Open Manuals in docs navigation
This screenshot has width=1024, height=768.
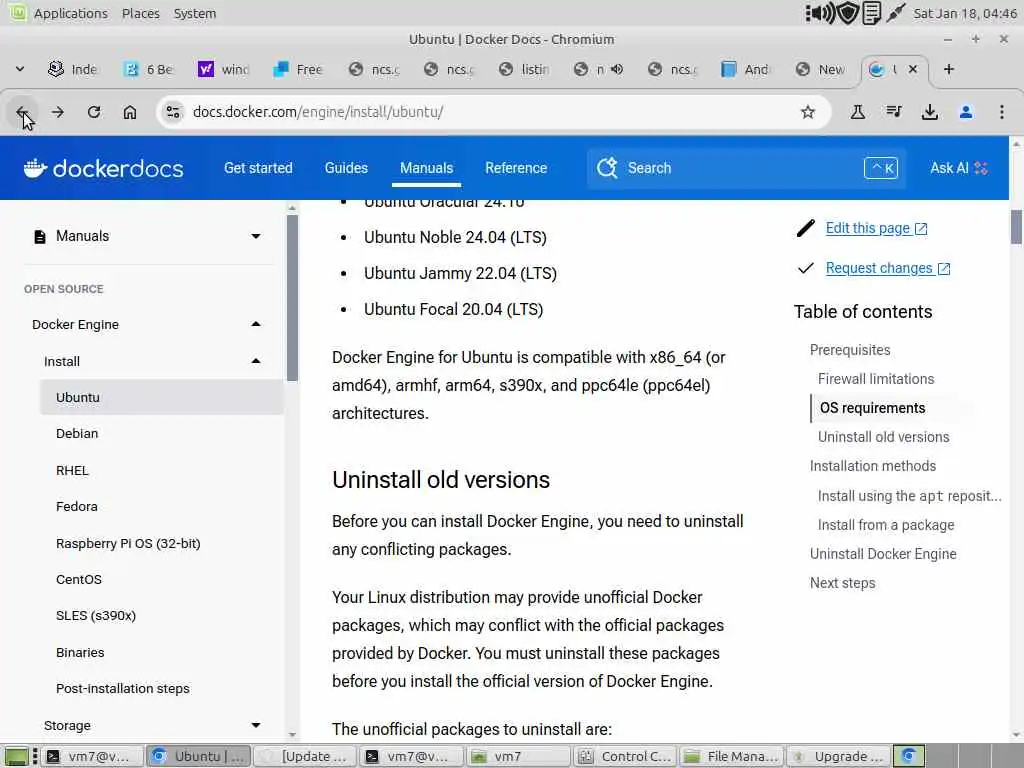(x=426, y=168)
